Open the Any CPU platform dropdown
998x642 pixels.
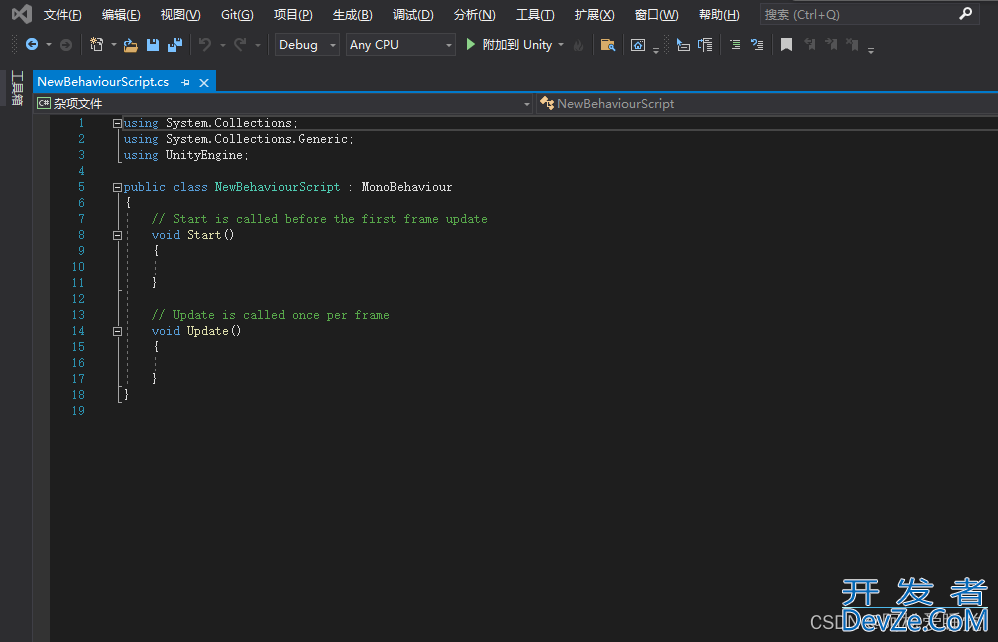click(400, 45)
